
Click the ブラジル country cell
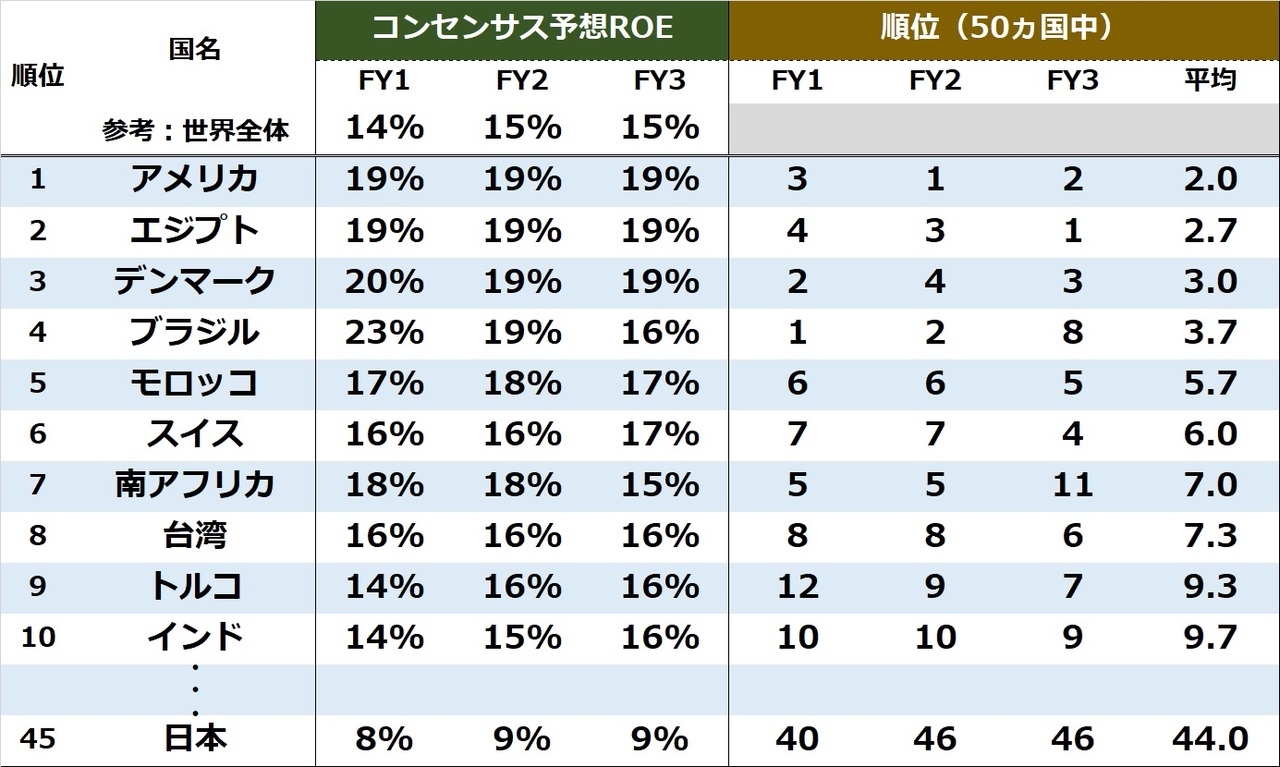194,332
